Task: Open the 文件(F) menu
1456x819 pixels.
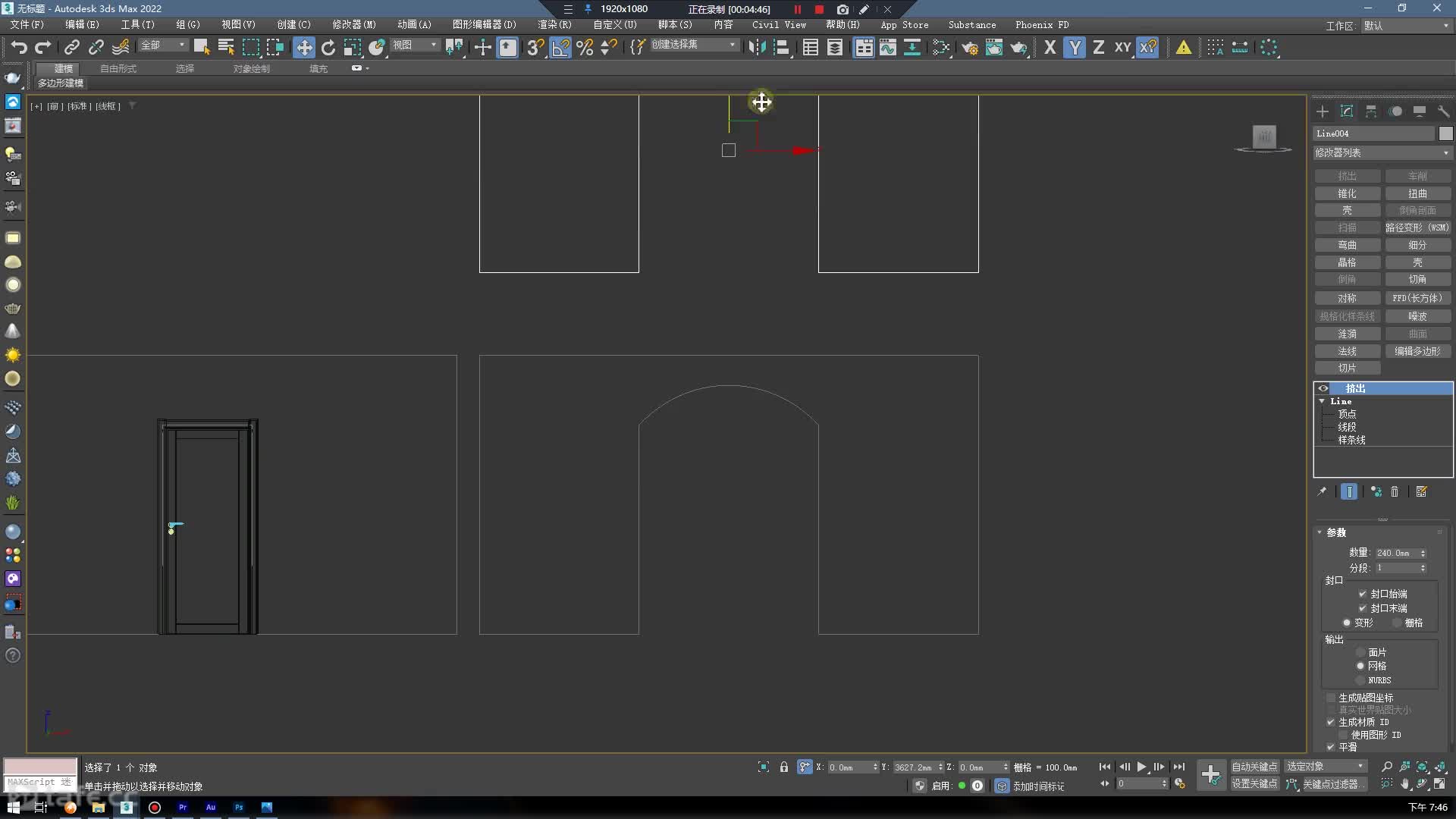Action: (27, 25)
